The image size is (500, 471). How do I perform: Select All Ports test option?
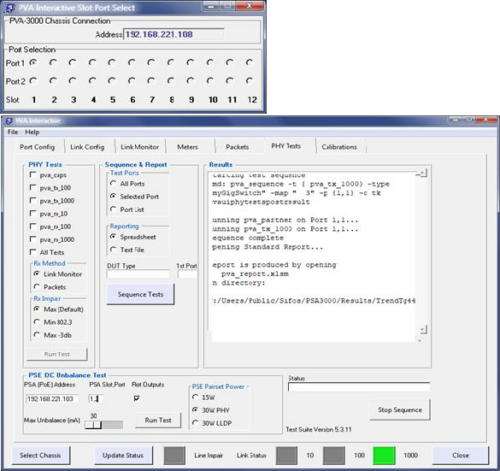click(x=113, y=183)
